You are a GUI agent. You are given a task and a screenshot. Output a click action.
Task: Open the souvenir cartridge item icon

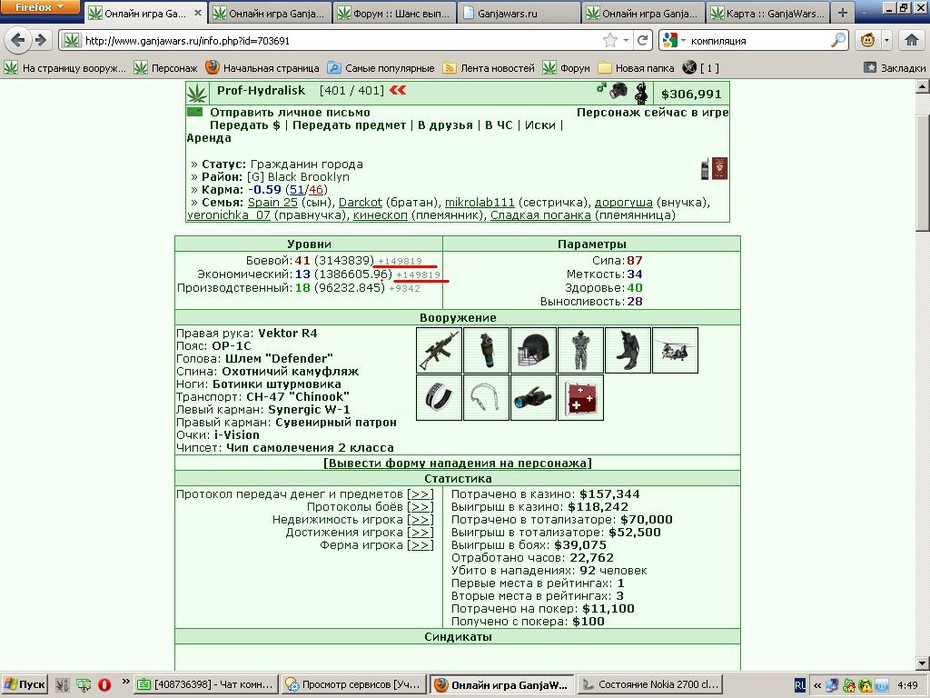pyautogui.click(x=486, y=397)
